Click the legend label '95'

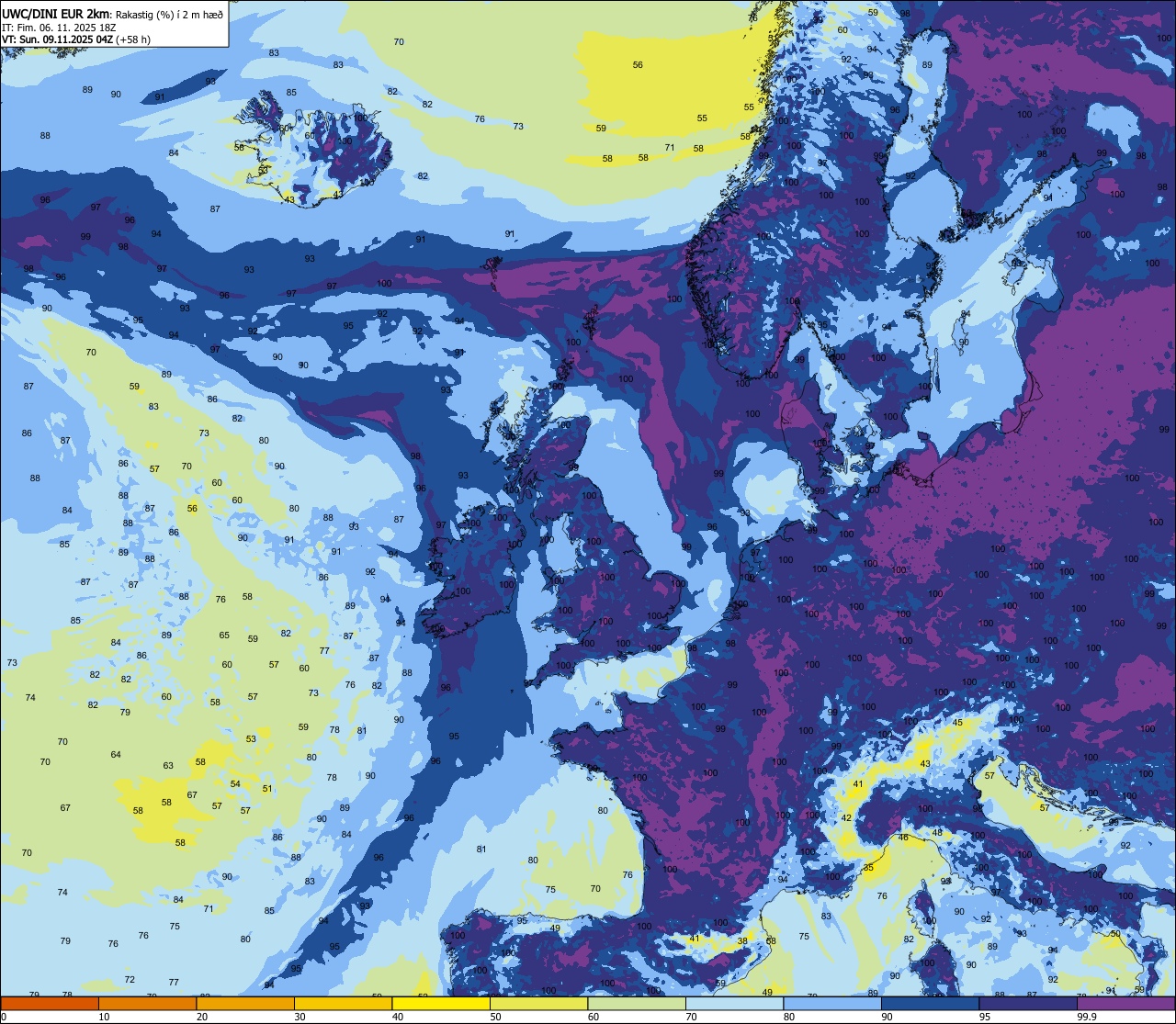986,1017
